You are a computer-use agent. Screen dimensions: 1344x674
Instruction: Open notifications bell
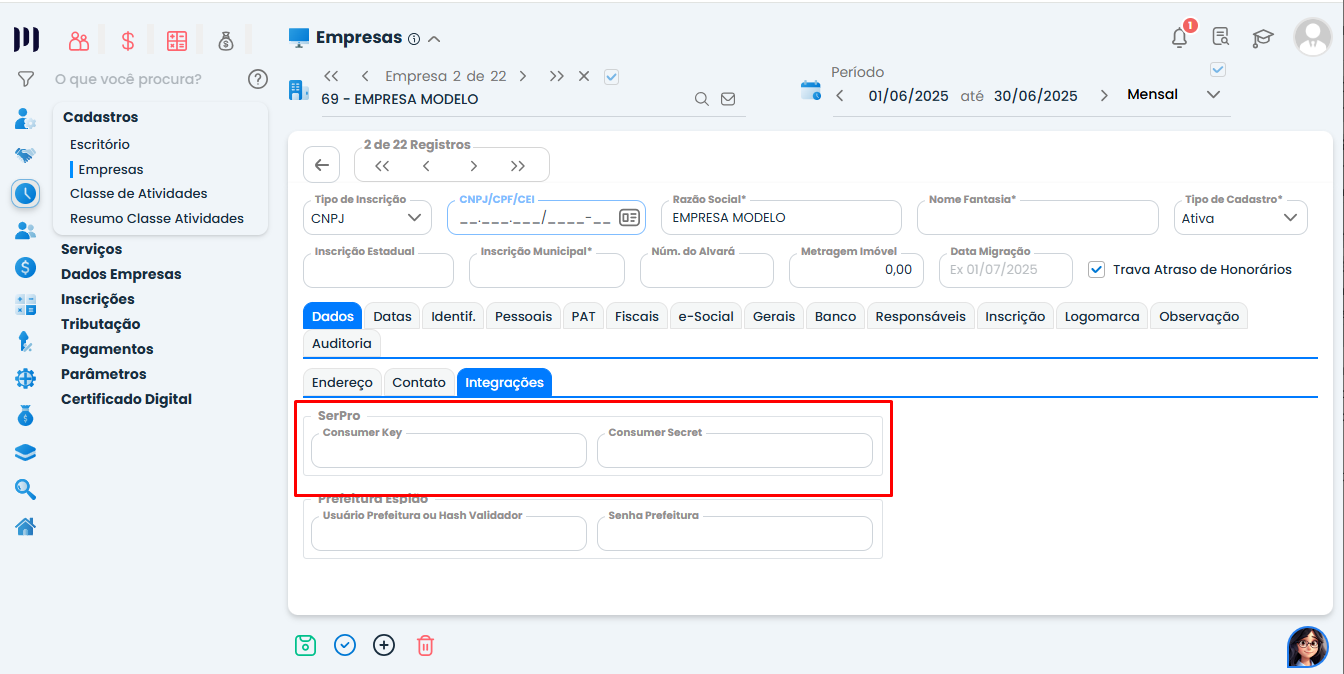1180,38
